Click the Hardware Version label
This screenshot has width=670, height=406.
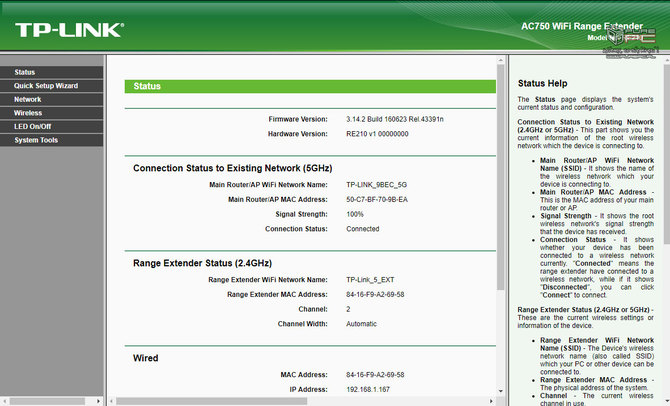(x=298, y=134)
